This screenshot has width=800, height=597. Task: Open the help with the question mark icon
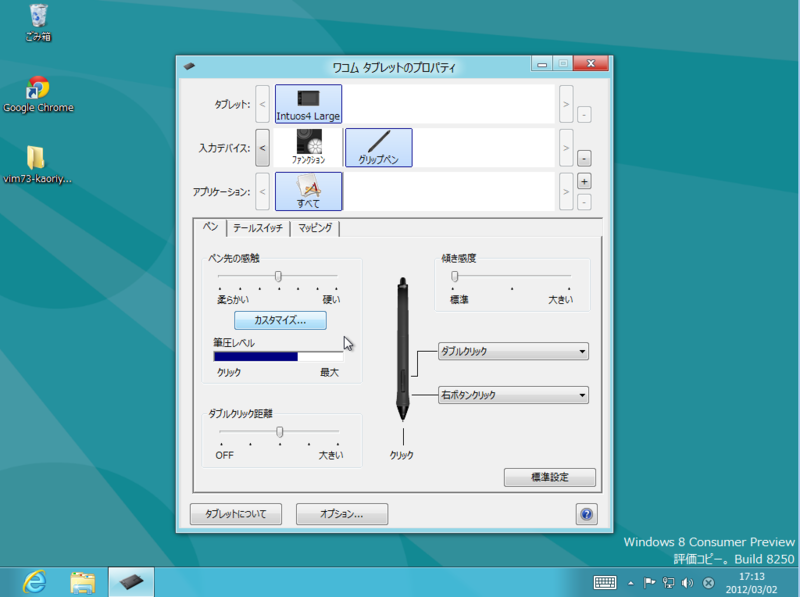[585, 513]
